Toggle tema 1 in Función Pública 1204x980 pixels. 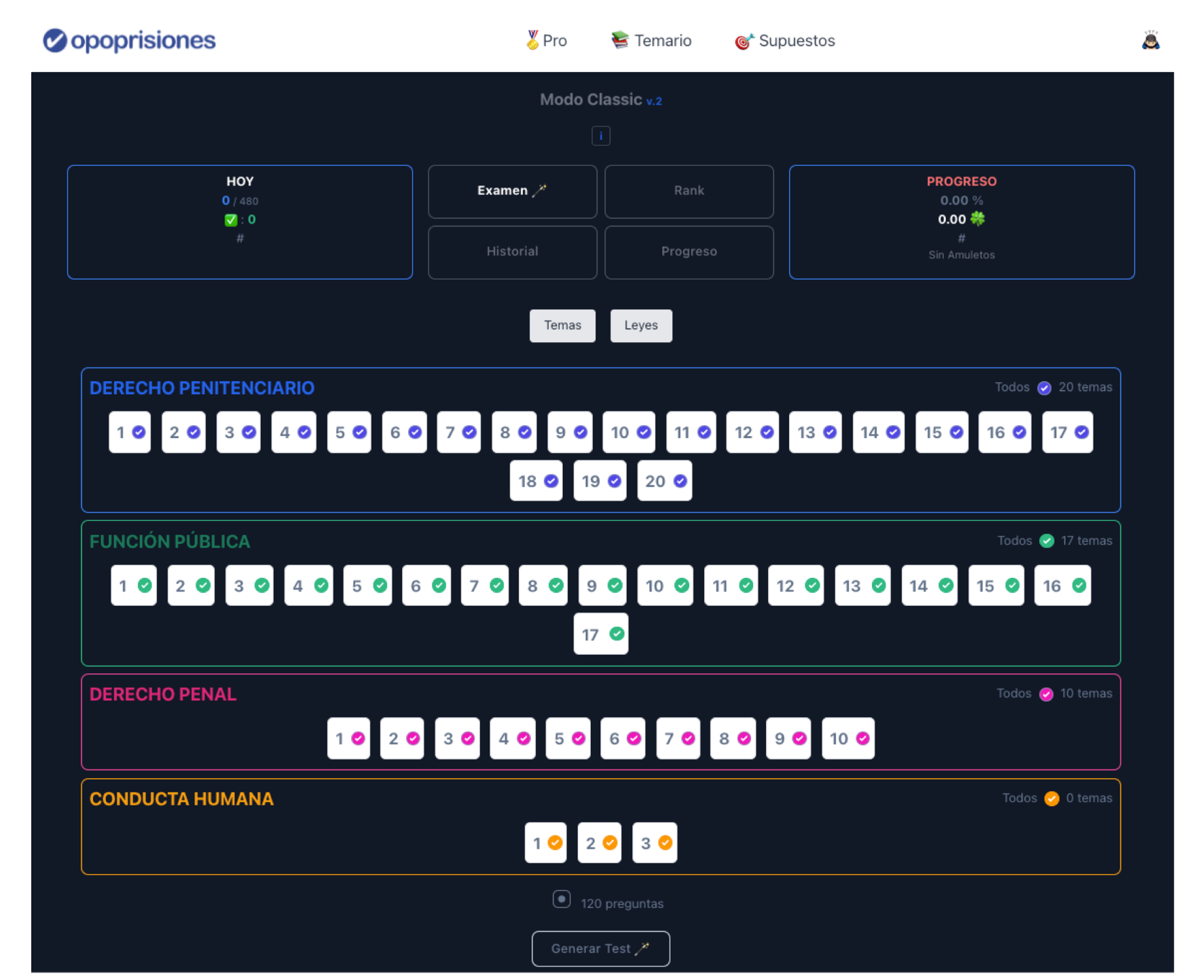[x=134, y=585]
